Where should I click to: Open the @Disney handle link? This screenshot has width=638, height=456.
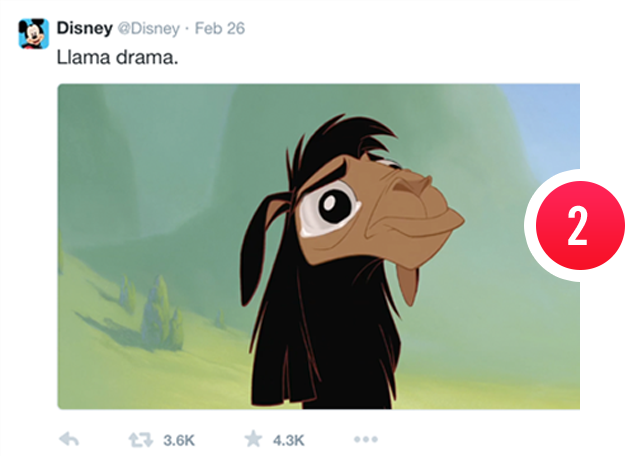point(149,28)
